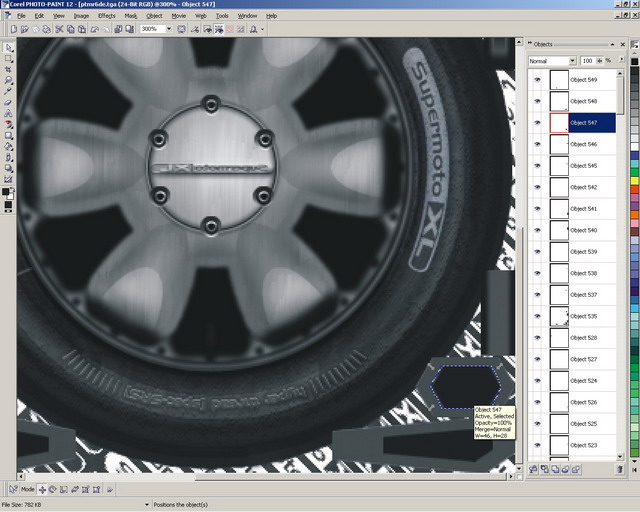
Task: Click Object 527 in Objects docker
Action: tap(583, 359)
